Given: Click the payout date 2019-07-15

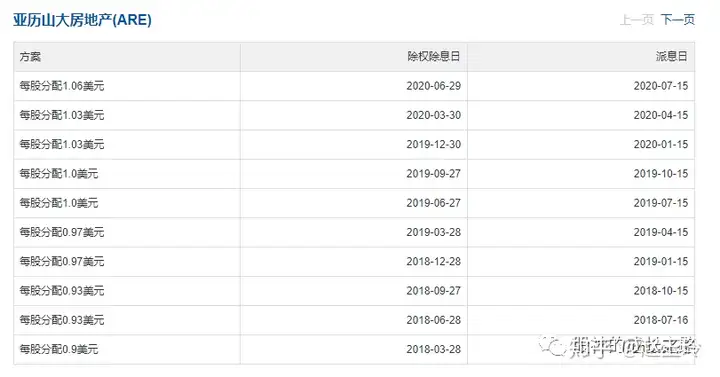Looking at the screenshot, I should pos(661,203).
